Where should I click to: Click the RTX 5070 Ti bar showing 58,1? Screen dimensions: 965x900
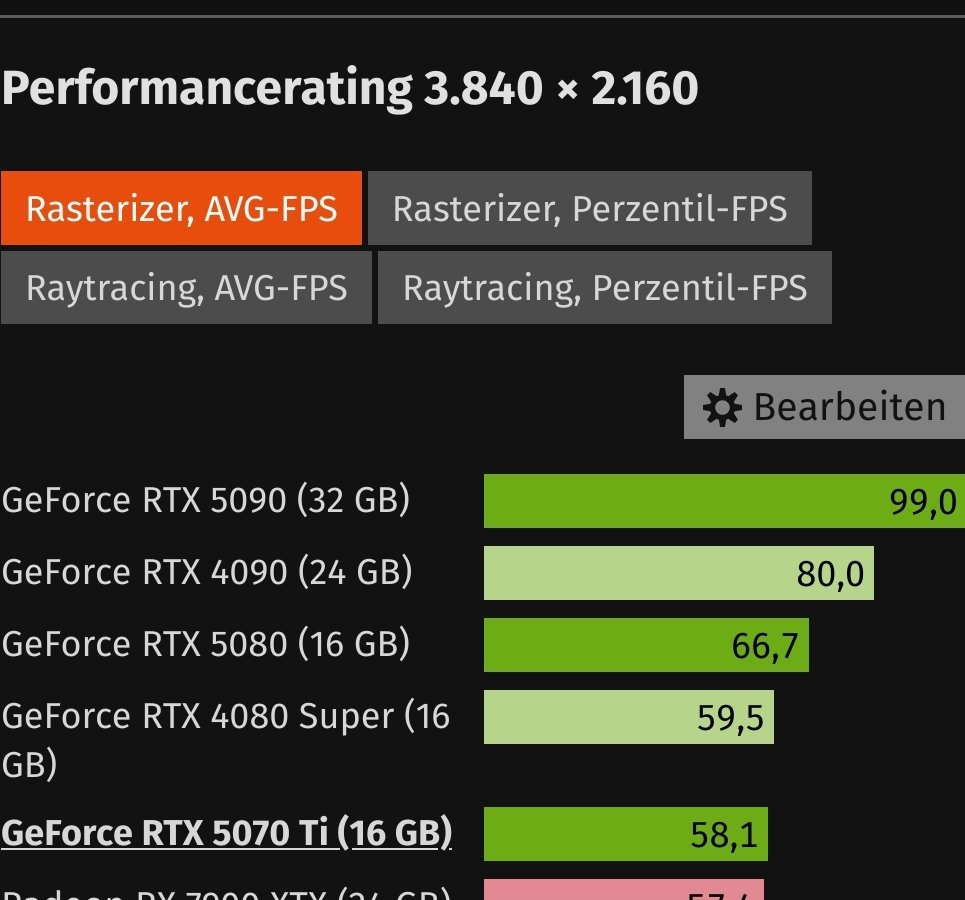(x=626, y=834)
